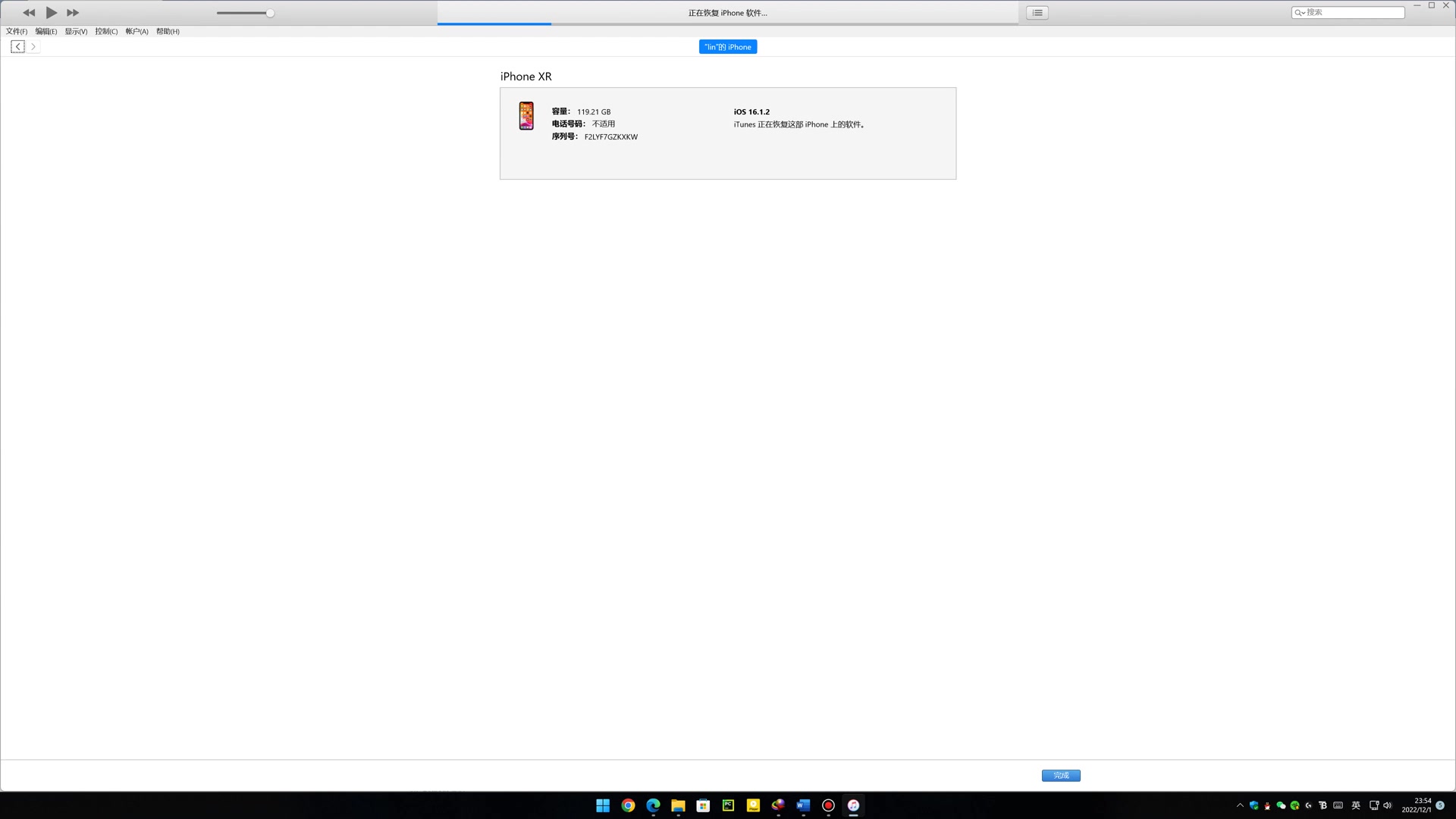This screenshot has height=819, width=1456.
Task: Click the 完成 button
Action: click(x=1061, y=776)
